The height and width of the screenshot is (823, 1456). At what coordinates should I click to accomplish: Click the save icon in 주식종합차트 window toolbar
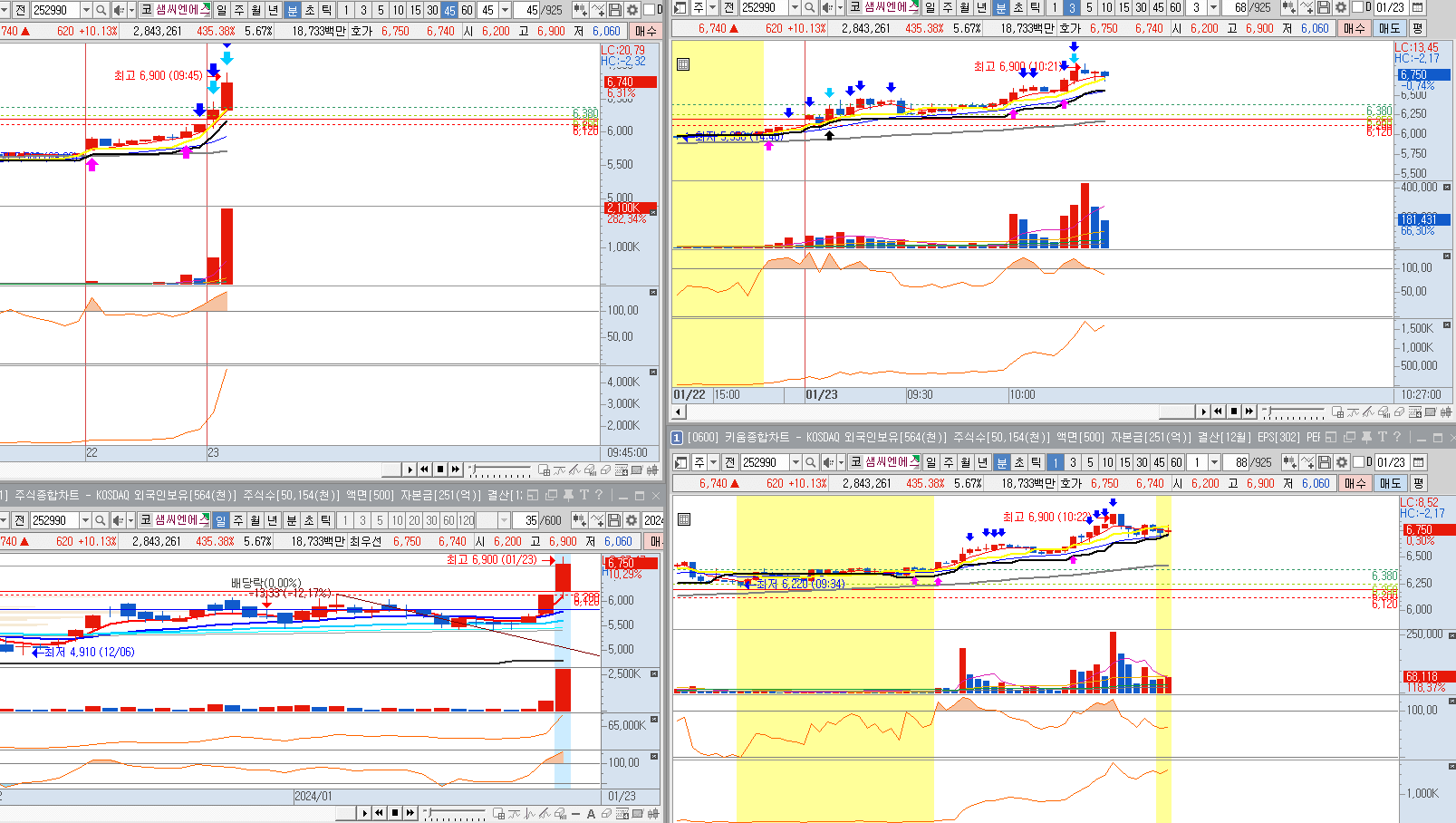coord(614,520)
